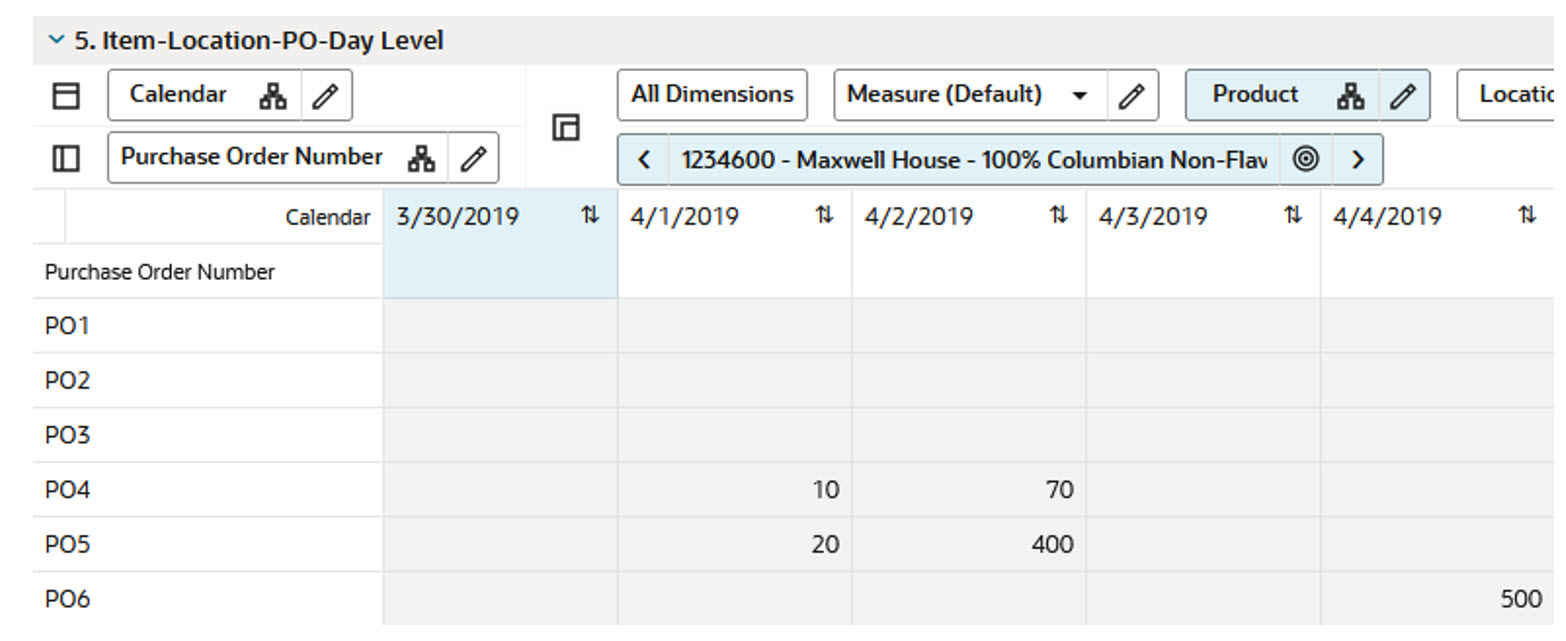Image resolution: width=1566 pixels, height=641 pixels.
Task: Toggle sort on the 4/2/2019 column
Action: (1058, 216)
